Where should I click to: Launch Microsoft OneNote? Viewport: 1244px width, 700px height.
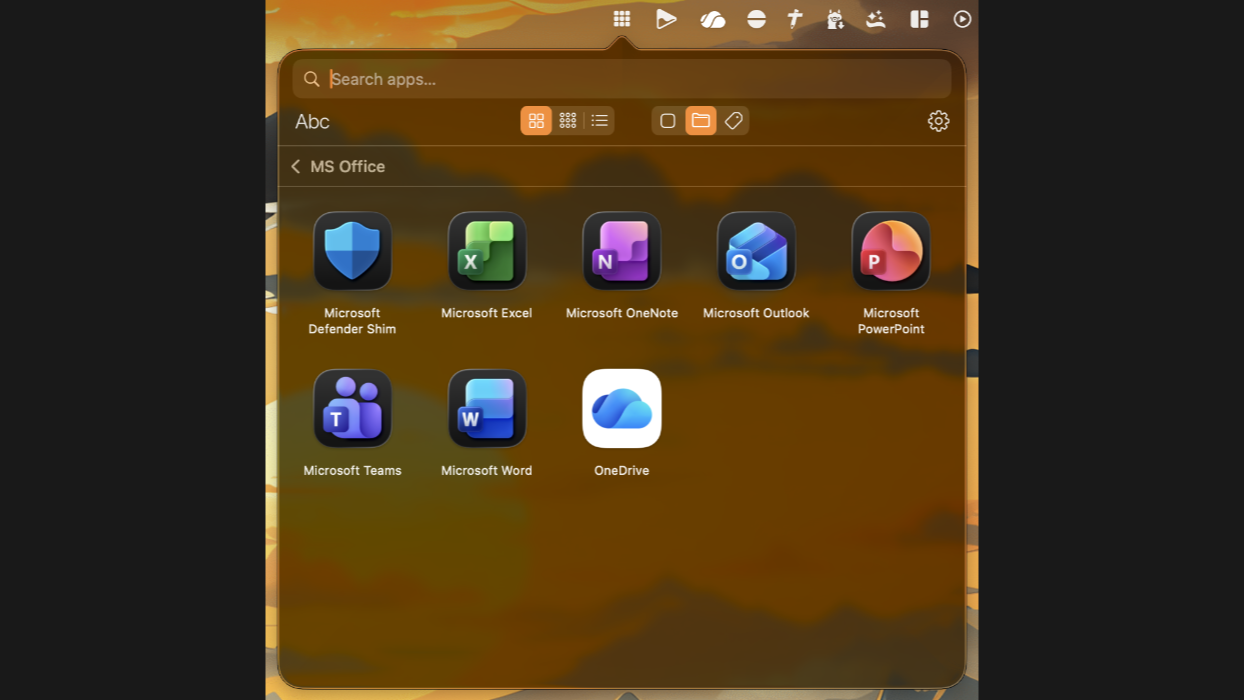[x=621, y=251]
